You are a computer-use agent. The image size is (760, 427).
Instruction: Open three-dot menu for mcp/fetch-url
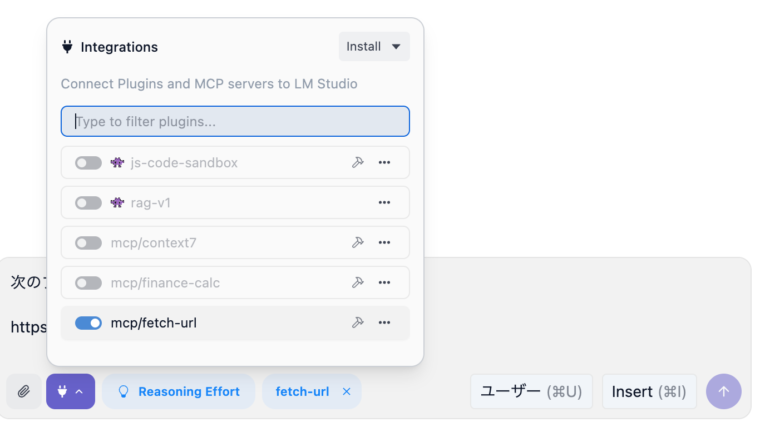[x=384, y=323]
